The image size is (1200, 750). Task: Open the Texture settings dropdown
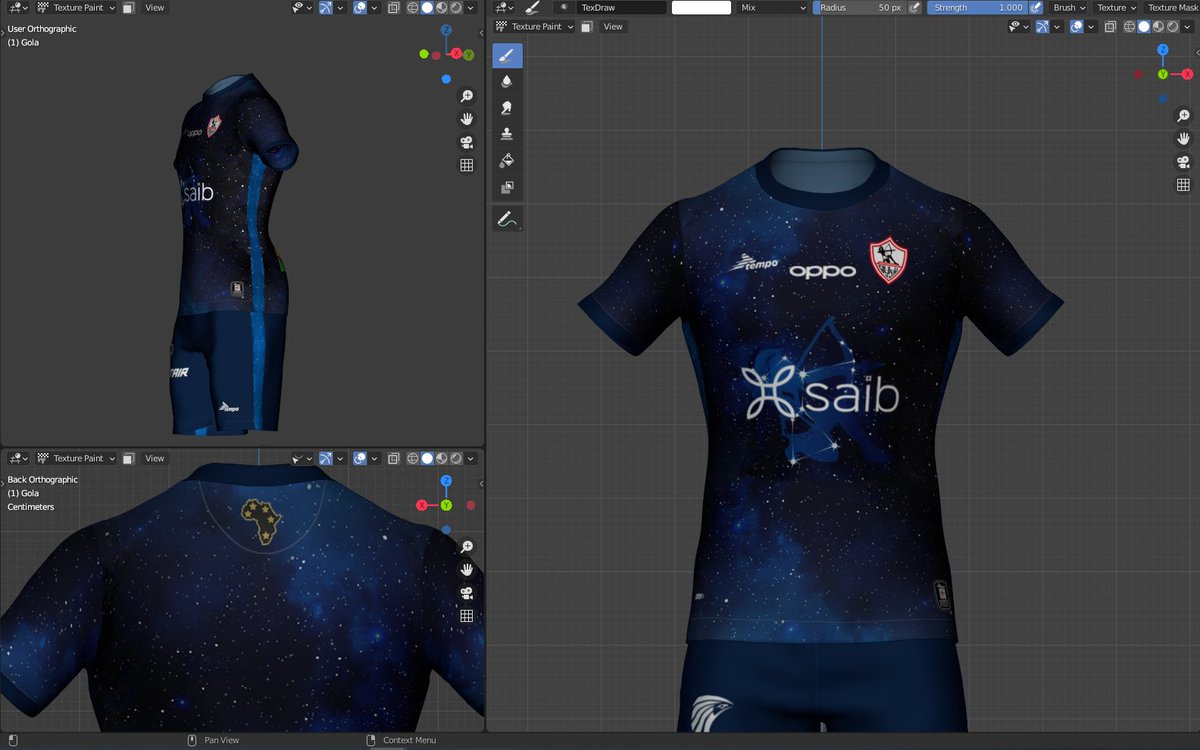(x=1116, y=7)
